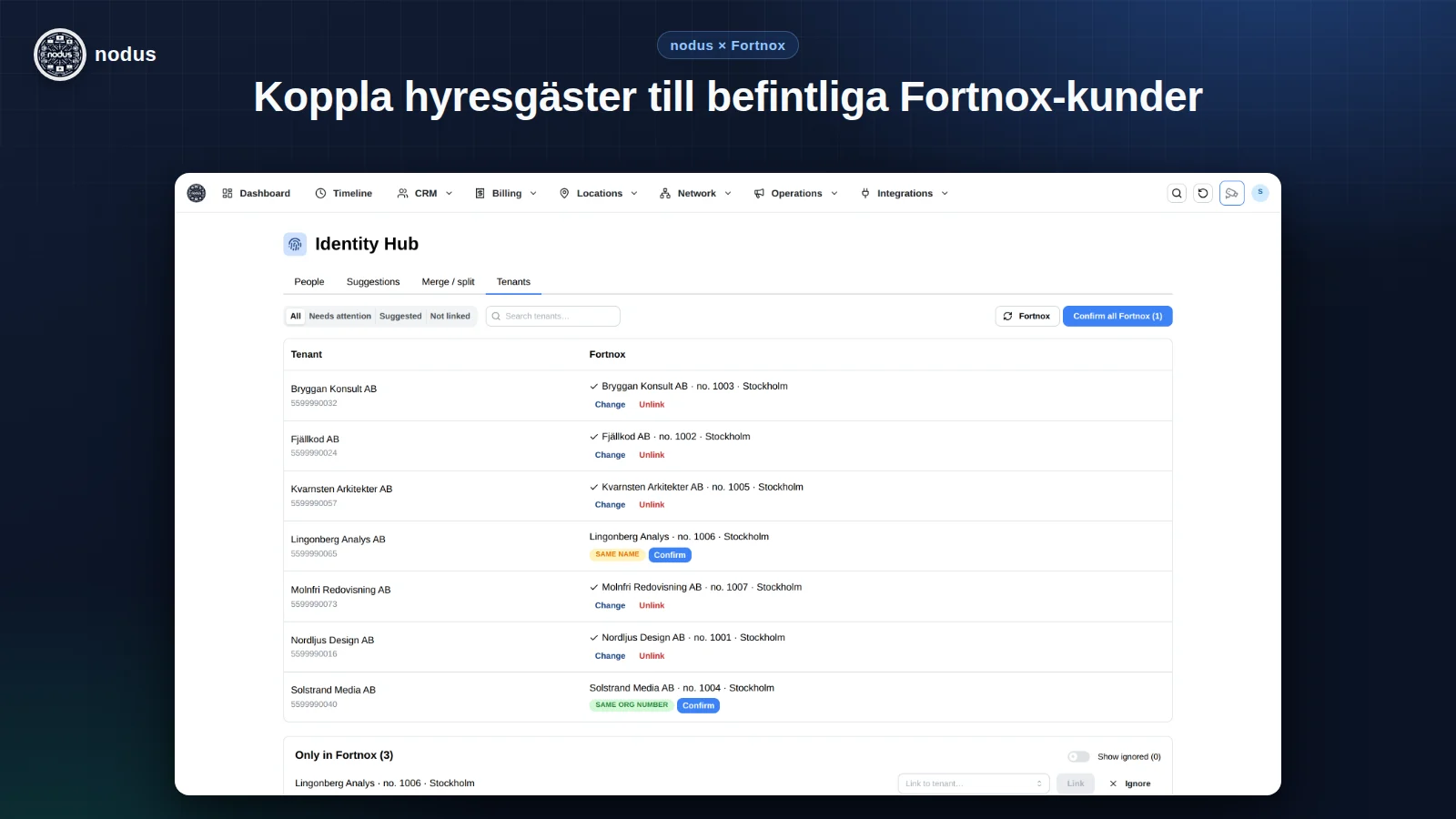Click the Billing receipt icon
This screenshot has height=819, width=1456.
click(480, 193)
